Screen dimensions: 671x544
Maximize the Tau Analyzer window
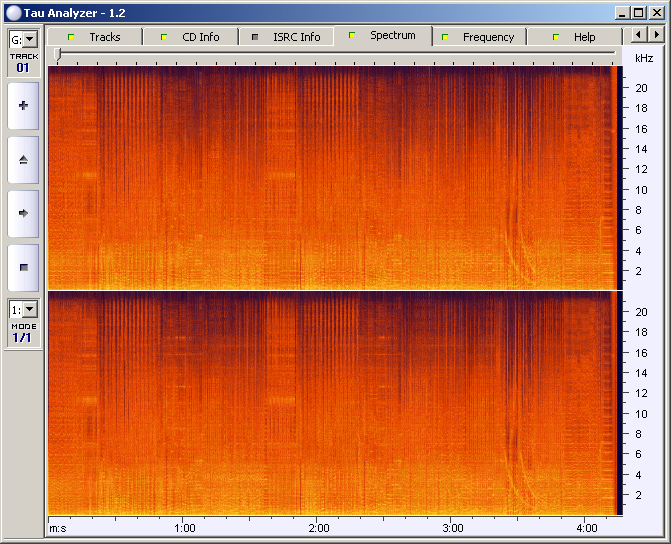tap(638, 12)
